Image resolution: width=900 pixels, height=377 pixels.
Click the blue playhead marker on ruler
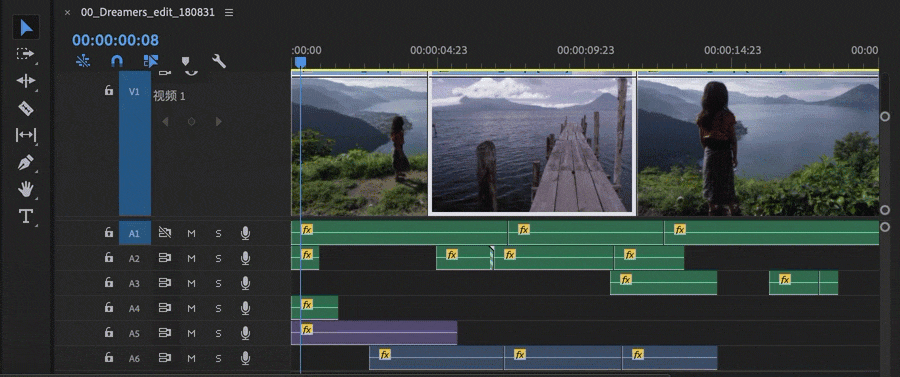(300, 62)
